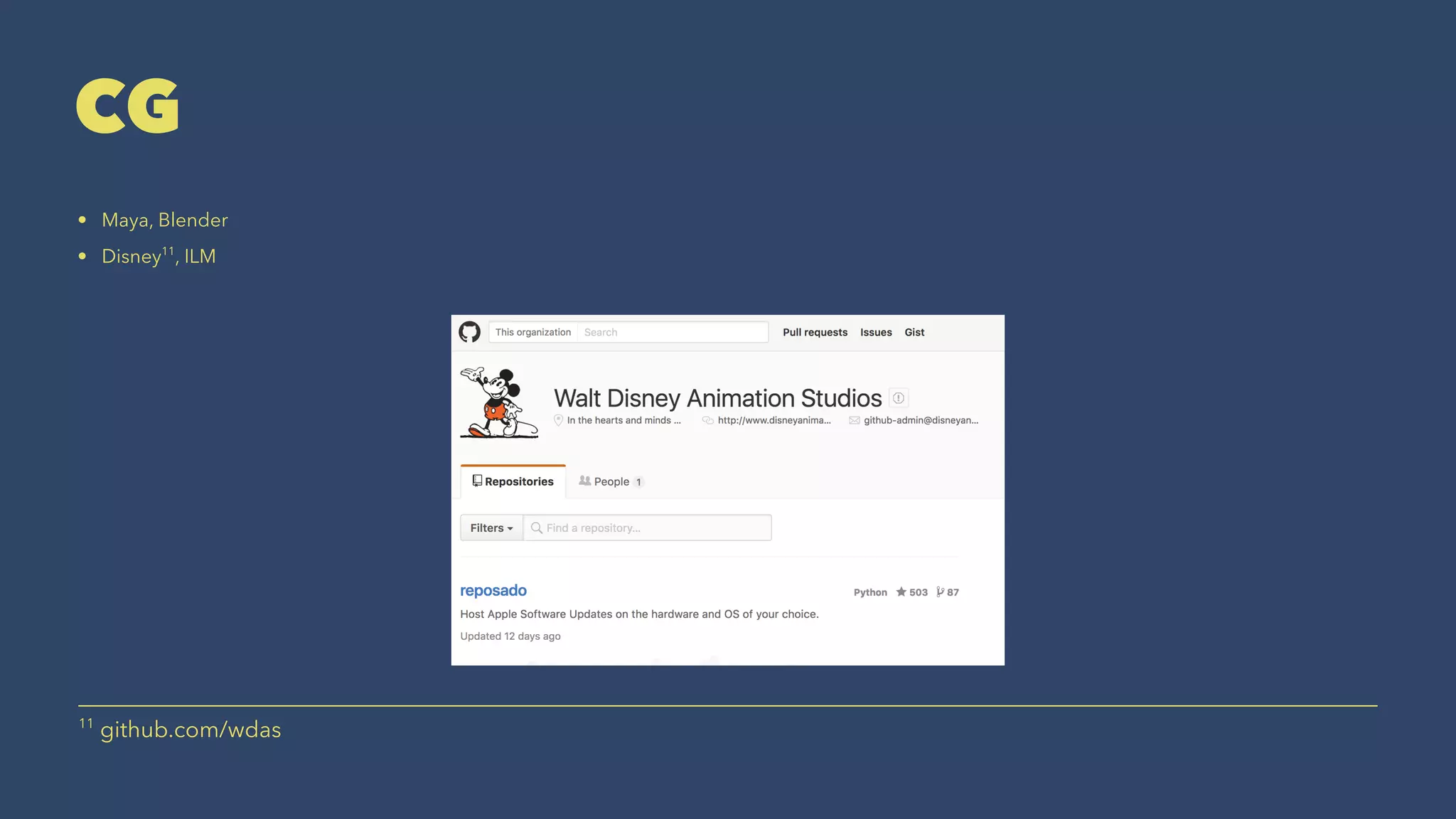The image size is (1456, 819).
Task: Click the CG slide title
Action: [x=127, y=106]
